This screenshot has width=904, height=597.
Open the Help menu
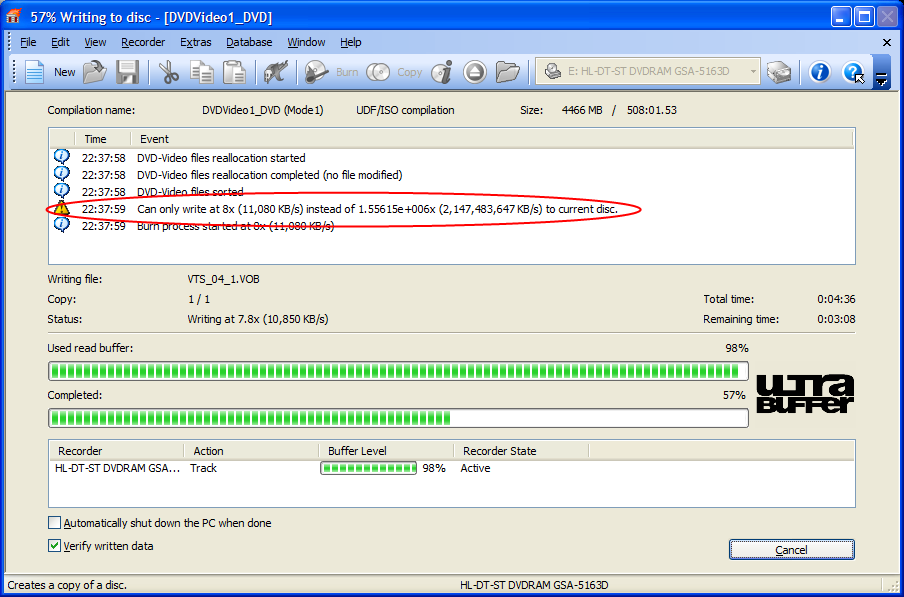click(351, 42)
